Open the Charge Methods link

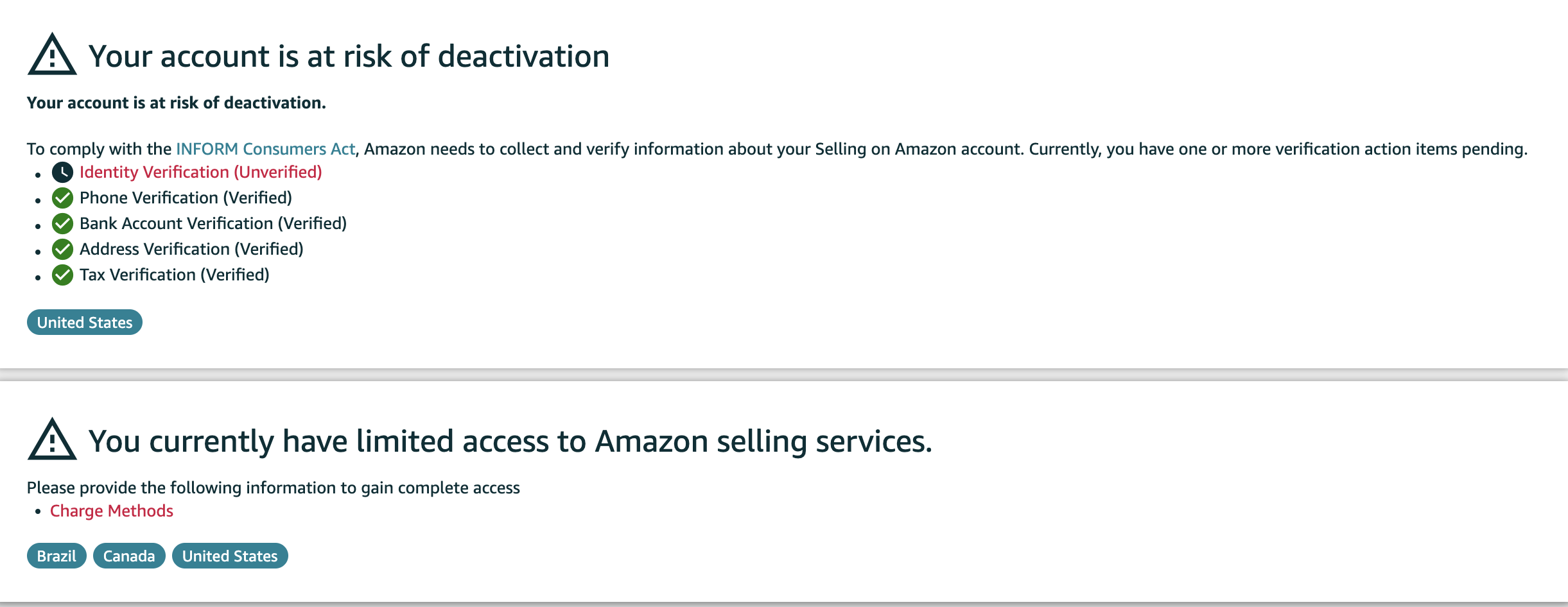point(112,511)
